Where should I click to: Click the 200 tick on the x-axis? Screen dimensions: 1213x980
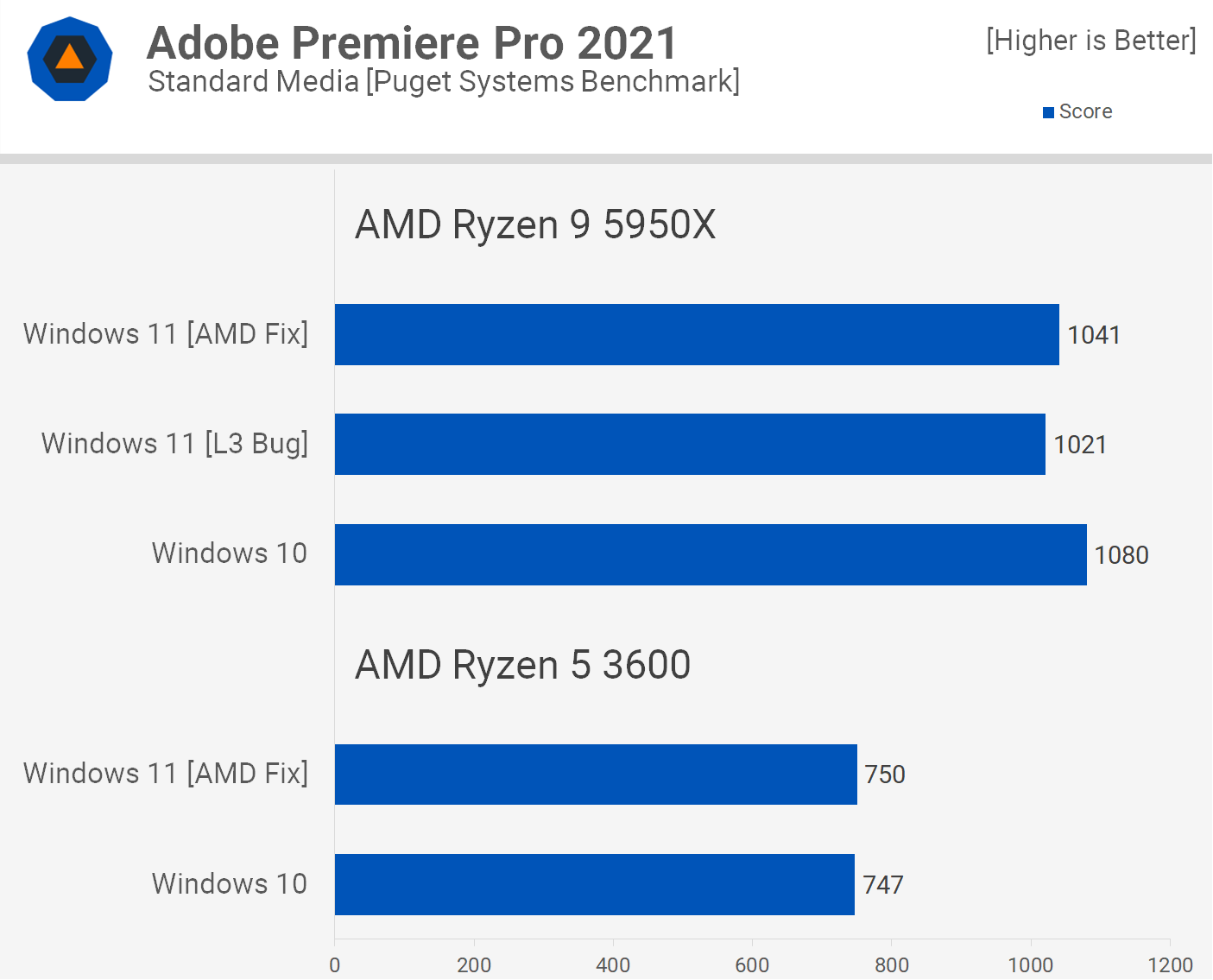(x=474, y=964)
